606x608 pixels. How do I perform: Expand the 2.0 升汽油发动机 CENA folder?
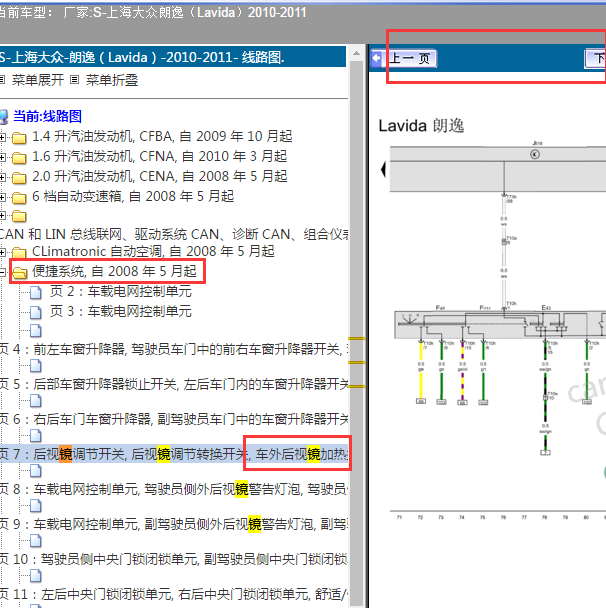2,178
